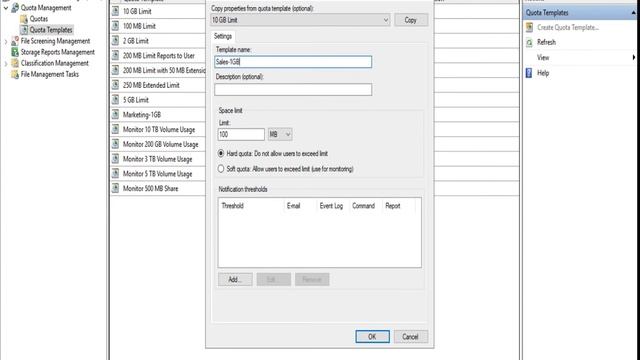Image resolution: width=640 pixels, height=360 pixels.
Task: Click the Create Quota Template action icon
Action: (x=529, y=27)
